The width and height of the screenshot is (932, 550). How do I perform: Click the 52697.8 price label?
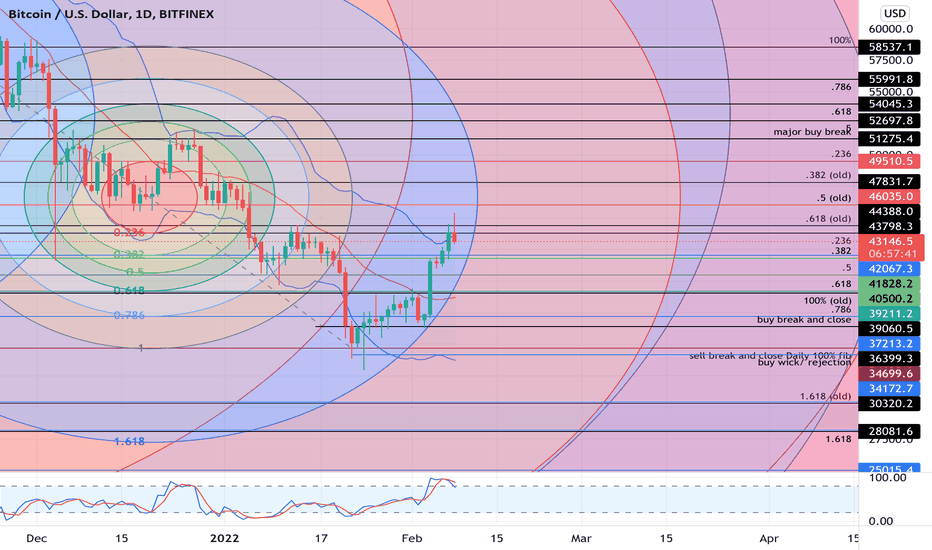tap(889, 121)
